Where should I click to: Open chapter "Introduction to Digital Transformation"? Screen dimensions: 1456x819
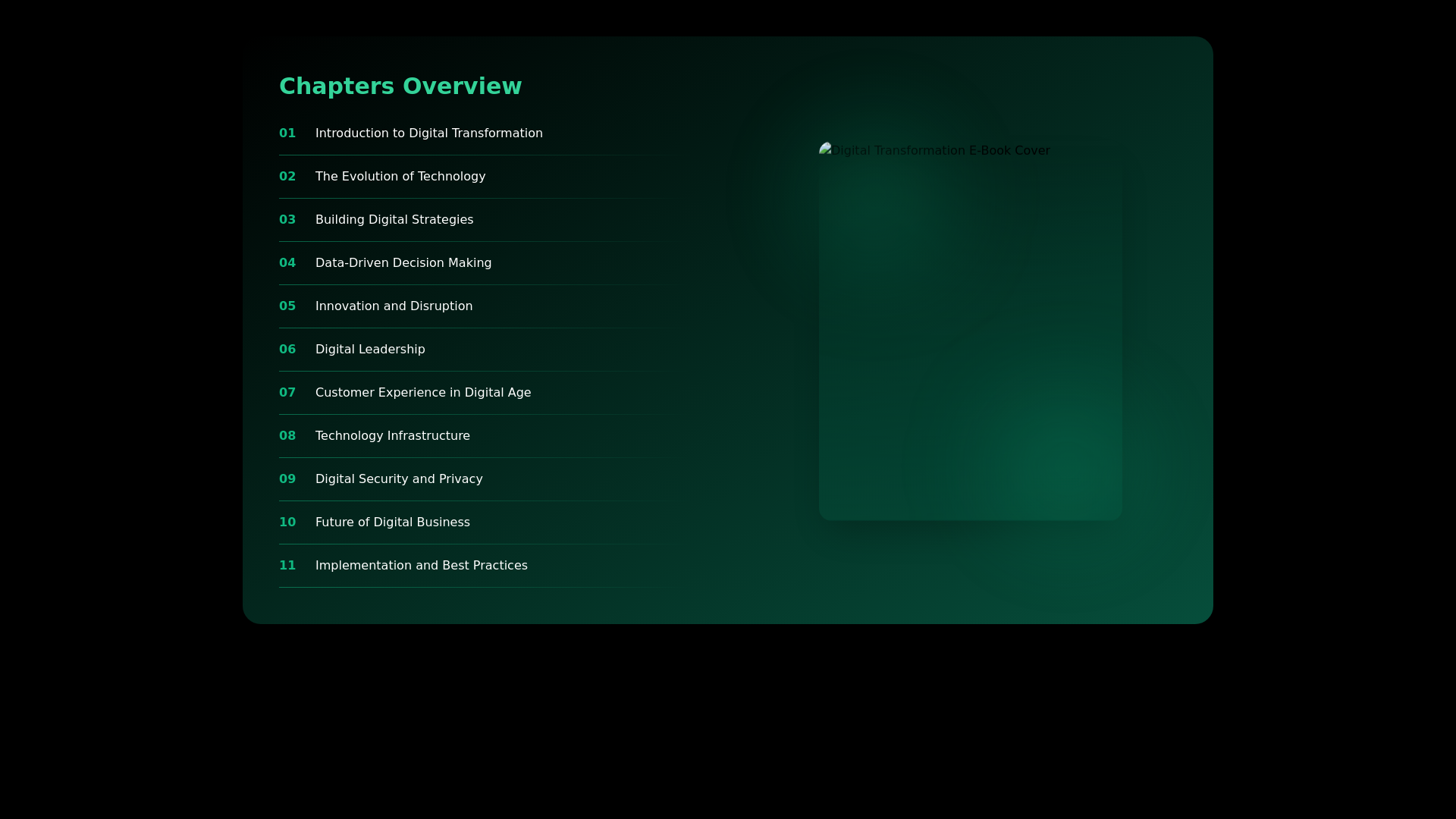(x=428, y=133)
